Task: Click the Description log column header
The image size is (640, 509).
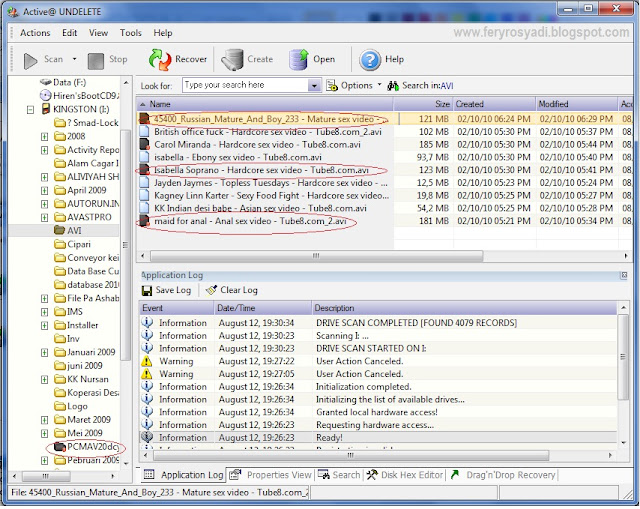Action: tap(464, 308)
